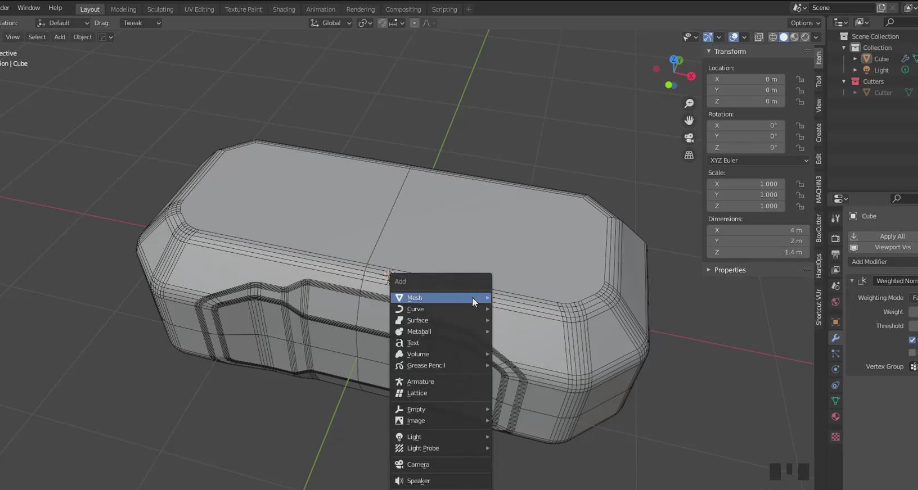The width and height of the screenshot is (918, 490).
Task: Toggle X-ray view icon in header
Action: click(760, 37)
